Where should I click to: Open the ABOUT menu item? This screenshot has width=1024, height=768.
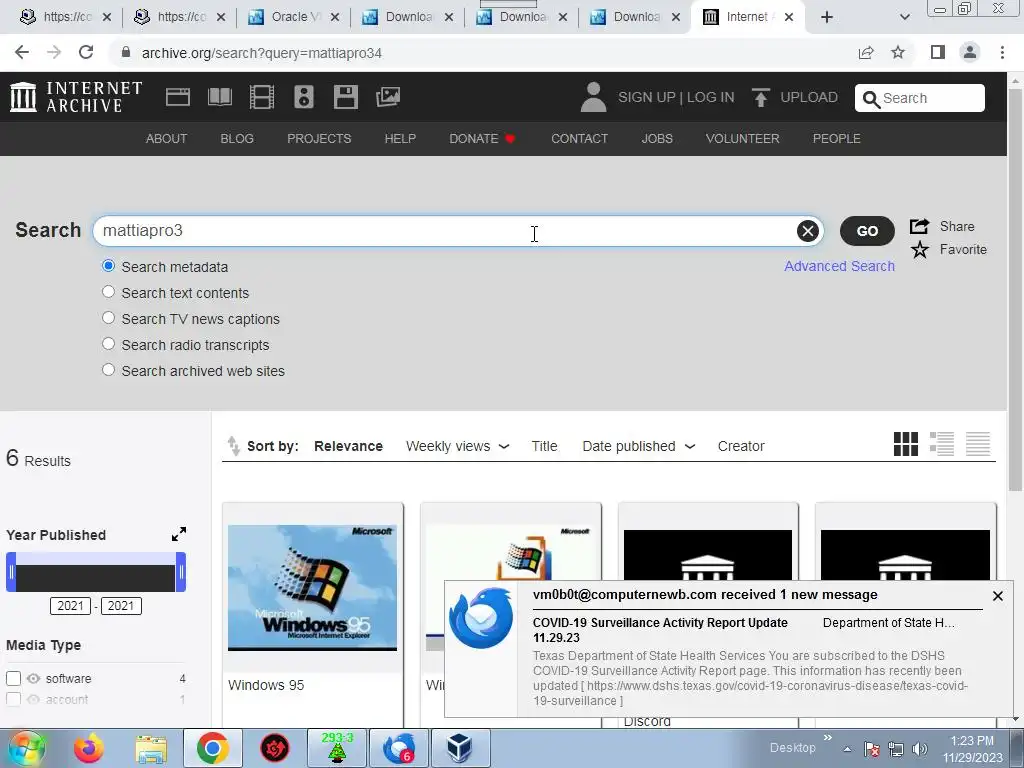(x=167, y=138)
